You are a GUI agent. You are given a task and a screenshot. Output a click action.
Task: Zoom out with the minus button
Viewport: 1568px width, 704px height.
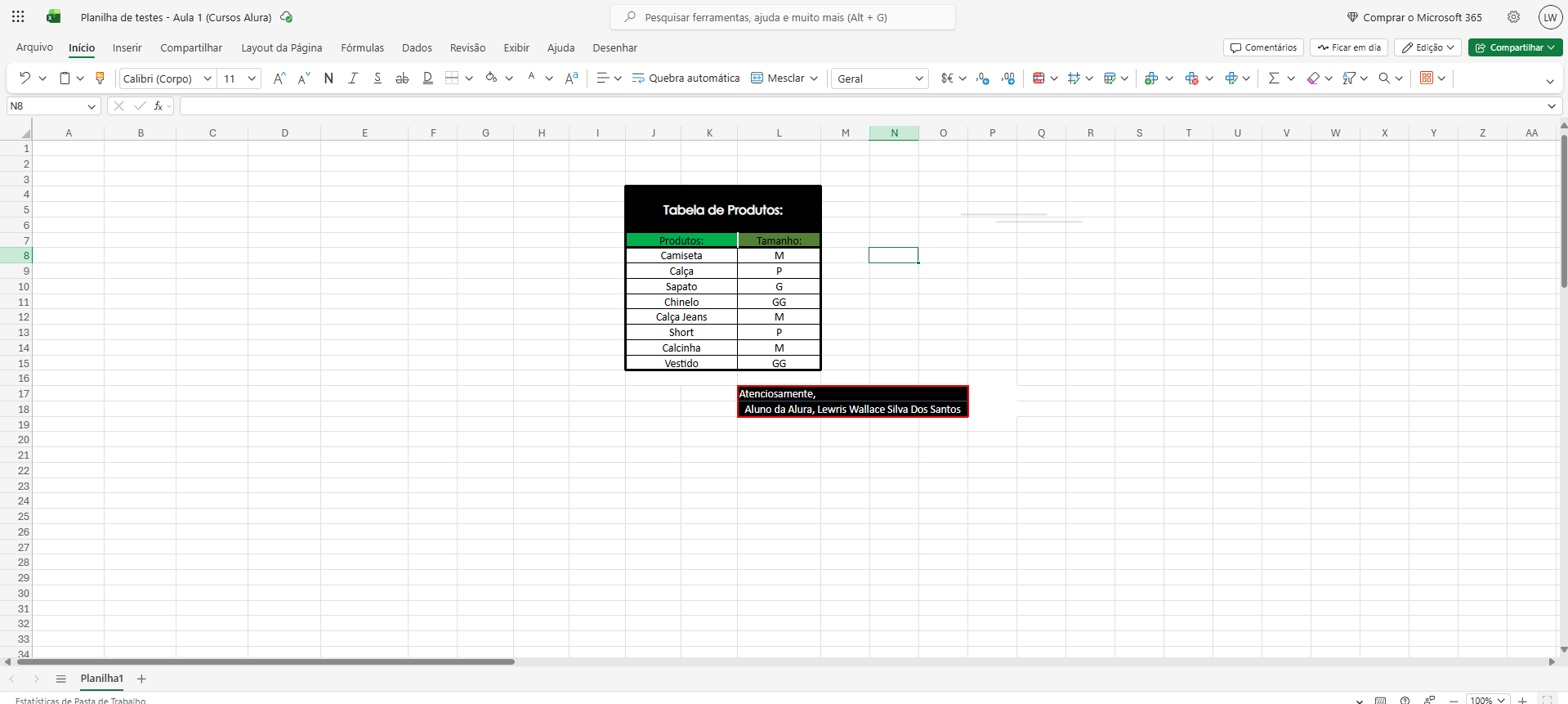(1454, 700)
